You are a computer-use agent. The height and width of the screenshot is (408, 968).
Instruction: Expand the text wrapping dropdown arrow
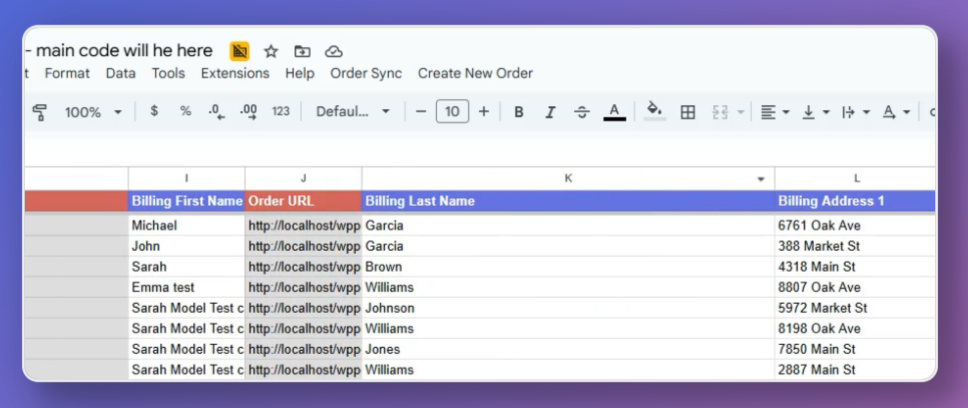(x=866, y=112)
